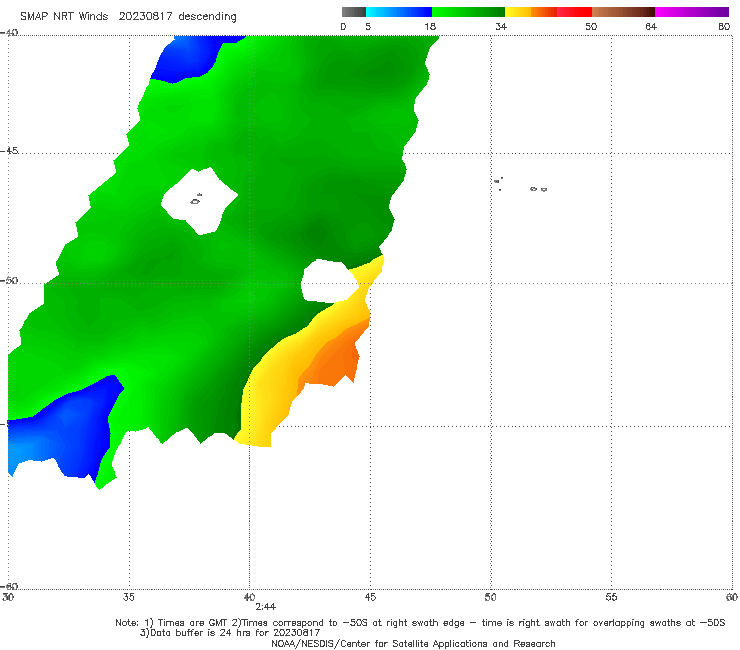
Task: Click the '-45' latitude axis label
Action: click(9, 151)
